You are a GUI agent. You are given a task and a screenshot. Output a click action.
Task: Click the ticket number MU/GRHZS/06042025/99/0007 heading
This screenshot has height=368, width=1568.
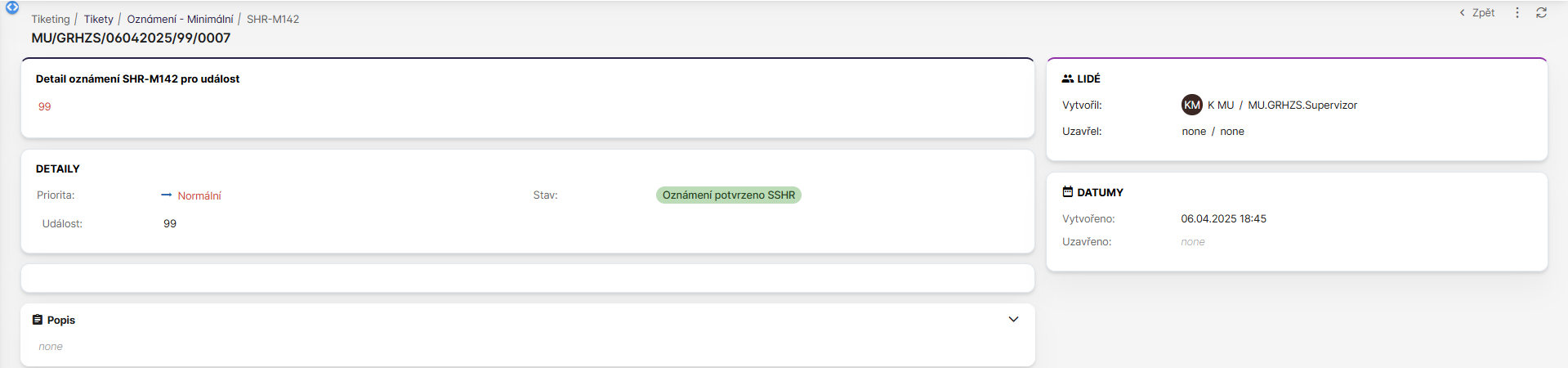131,38
